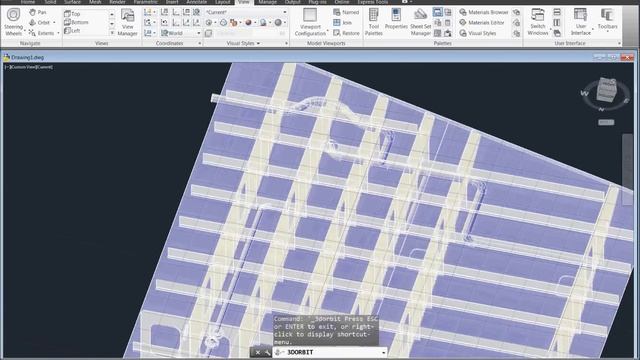Open the Visual Styles palette
640x360 pixels.
[478, 33]
